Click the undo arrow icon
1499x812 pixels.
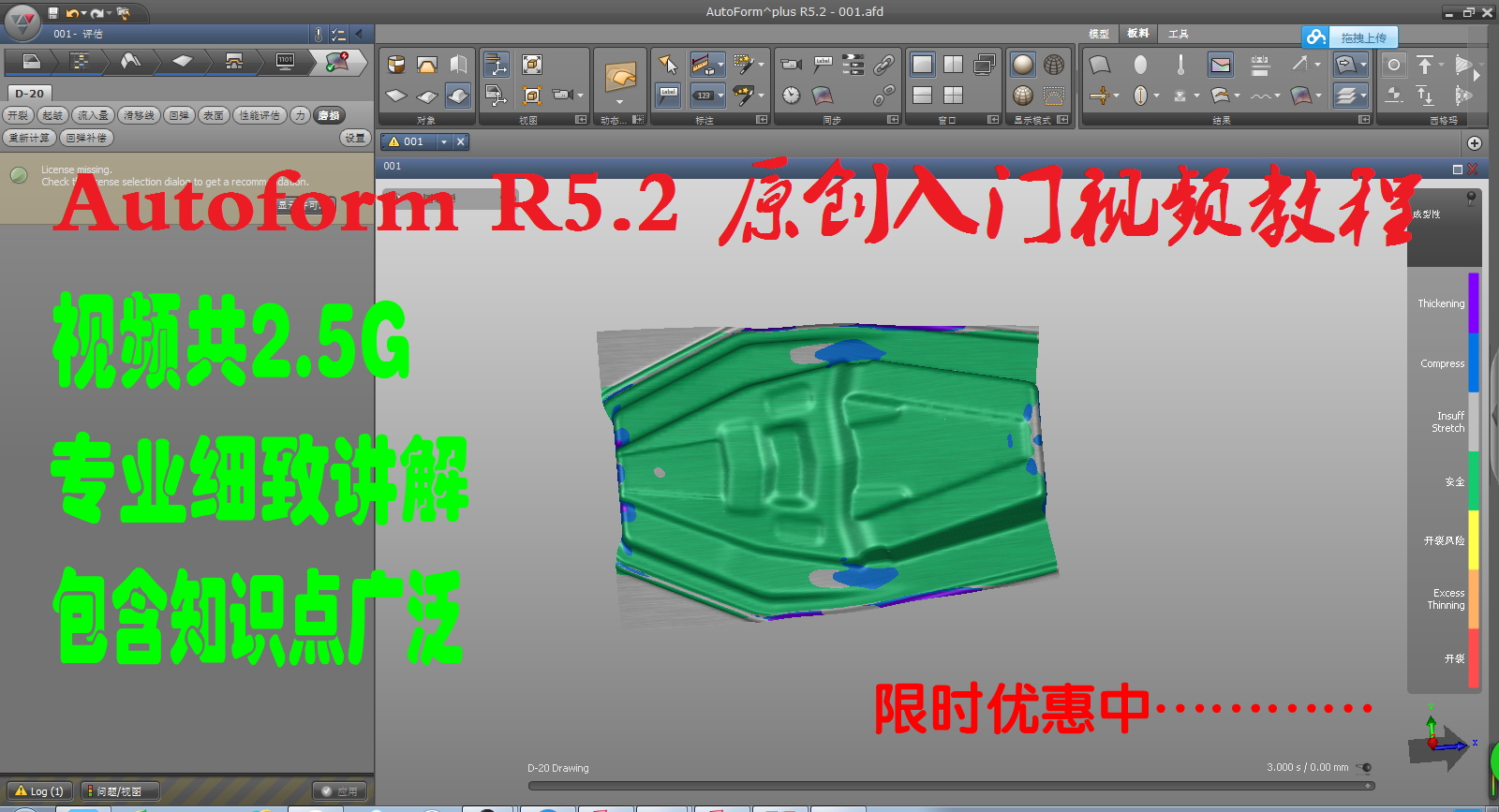click(71, 13)
